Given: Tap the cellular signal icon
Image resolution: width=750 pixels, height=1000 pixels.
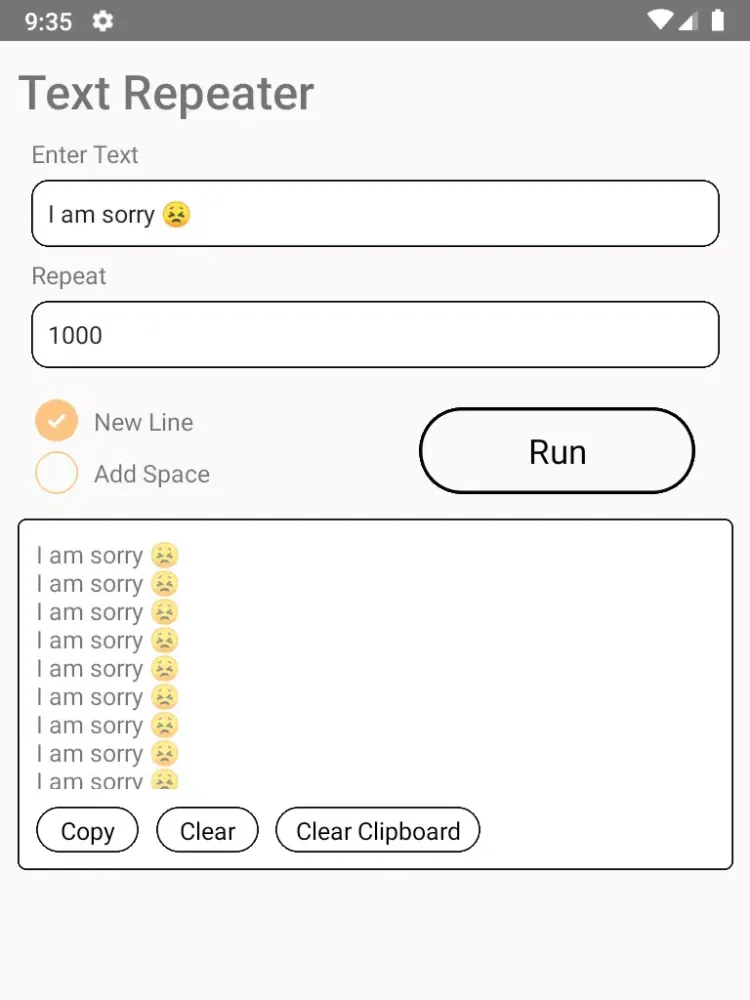Looking at the screenshot, I should (688, 21).
